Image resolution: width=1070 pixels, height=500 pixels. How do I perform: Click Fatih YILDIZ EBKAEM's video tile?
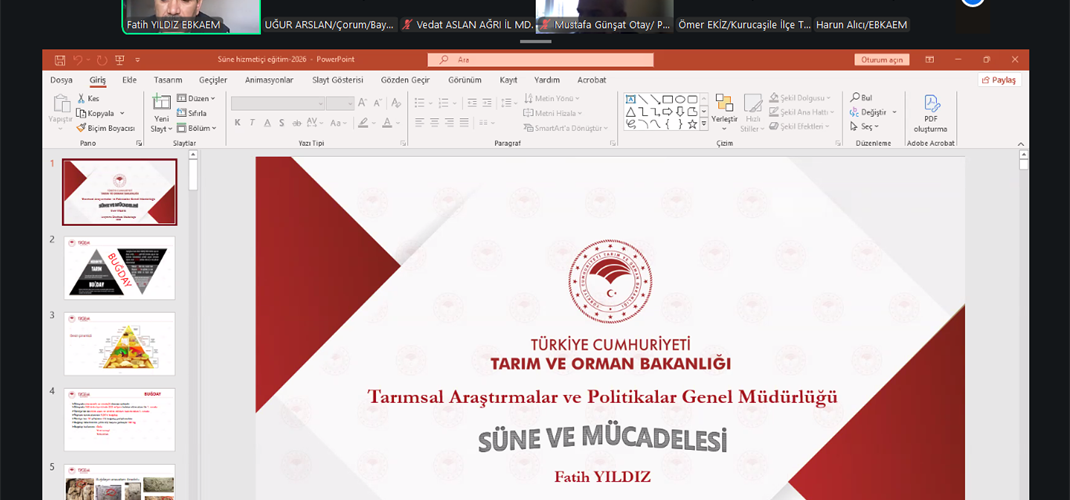point(191,16)
